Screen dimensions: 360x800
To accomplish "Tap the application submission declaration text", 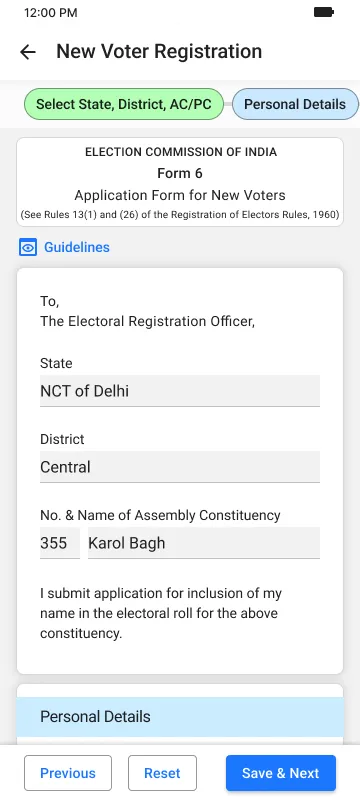I will coord(161,614).
